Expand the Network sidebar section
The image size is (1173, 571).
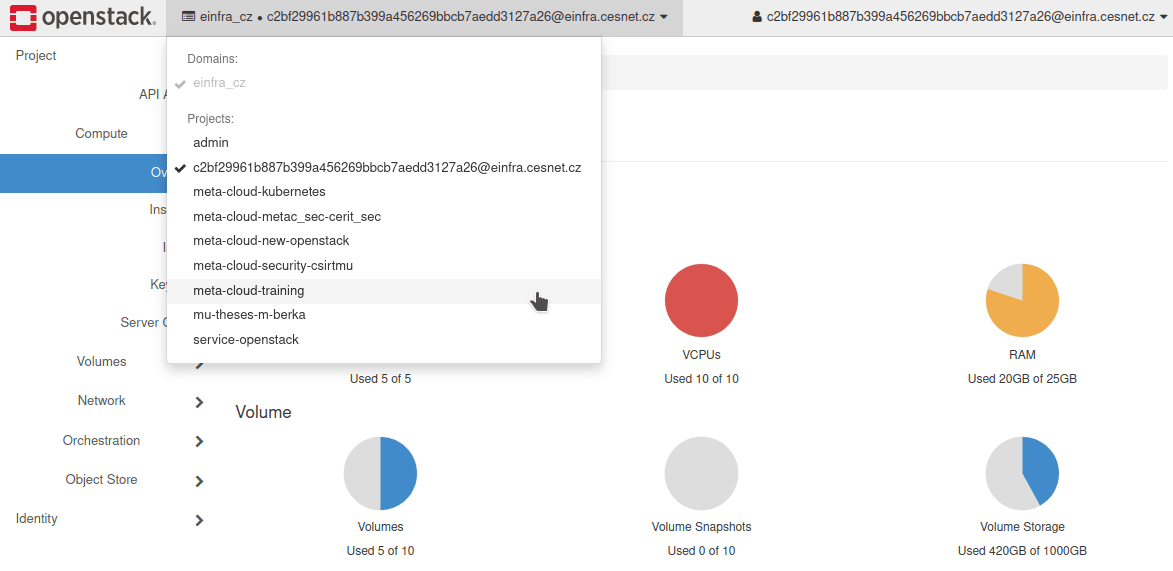pyautogui.click(x=199, y=402)
